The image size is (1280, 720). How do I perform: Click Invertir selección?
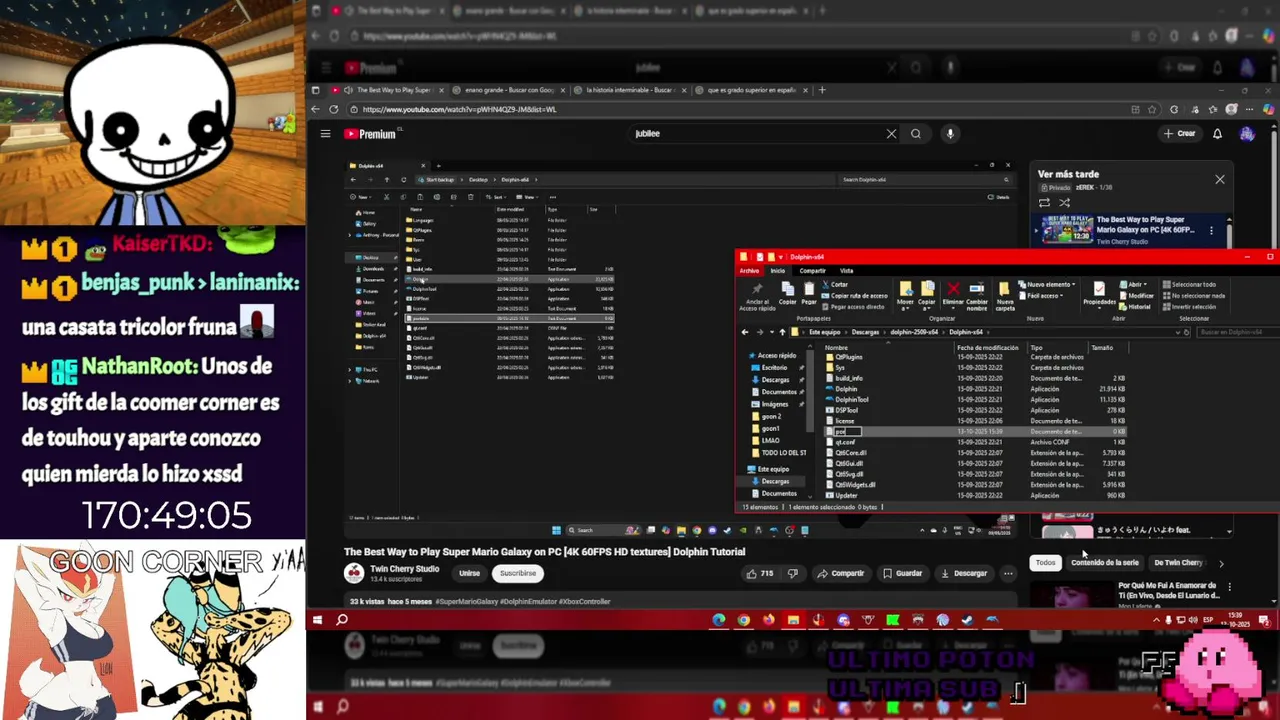point(1188,307)
